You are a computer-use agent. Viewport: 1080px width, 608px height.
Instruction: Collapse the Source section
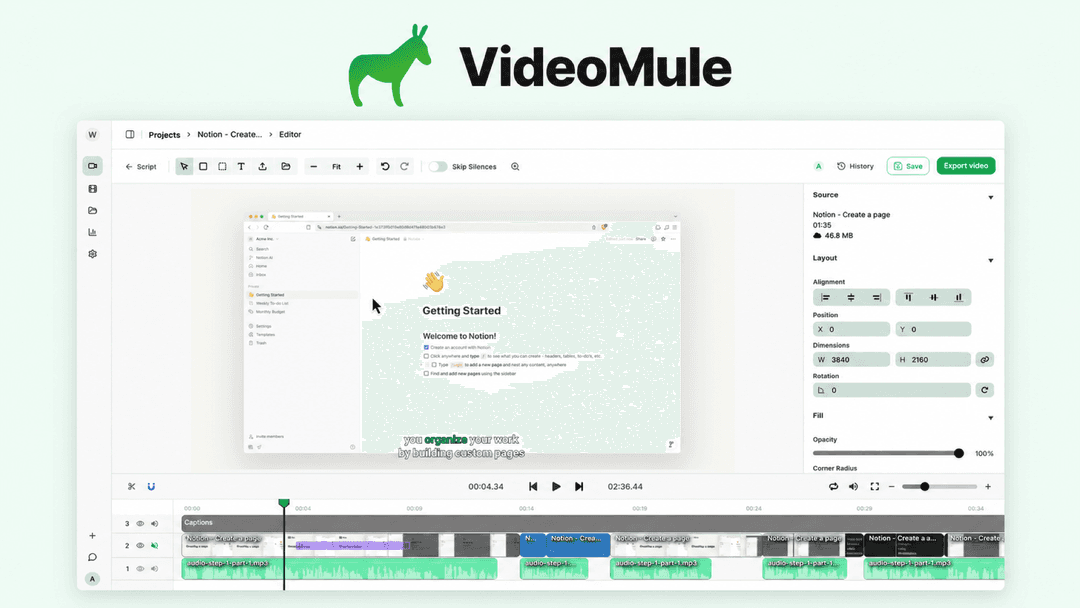click(990, 198)
